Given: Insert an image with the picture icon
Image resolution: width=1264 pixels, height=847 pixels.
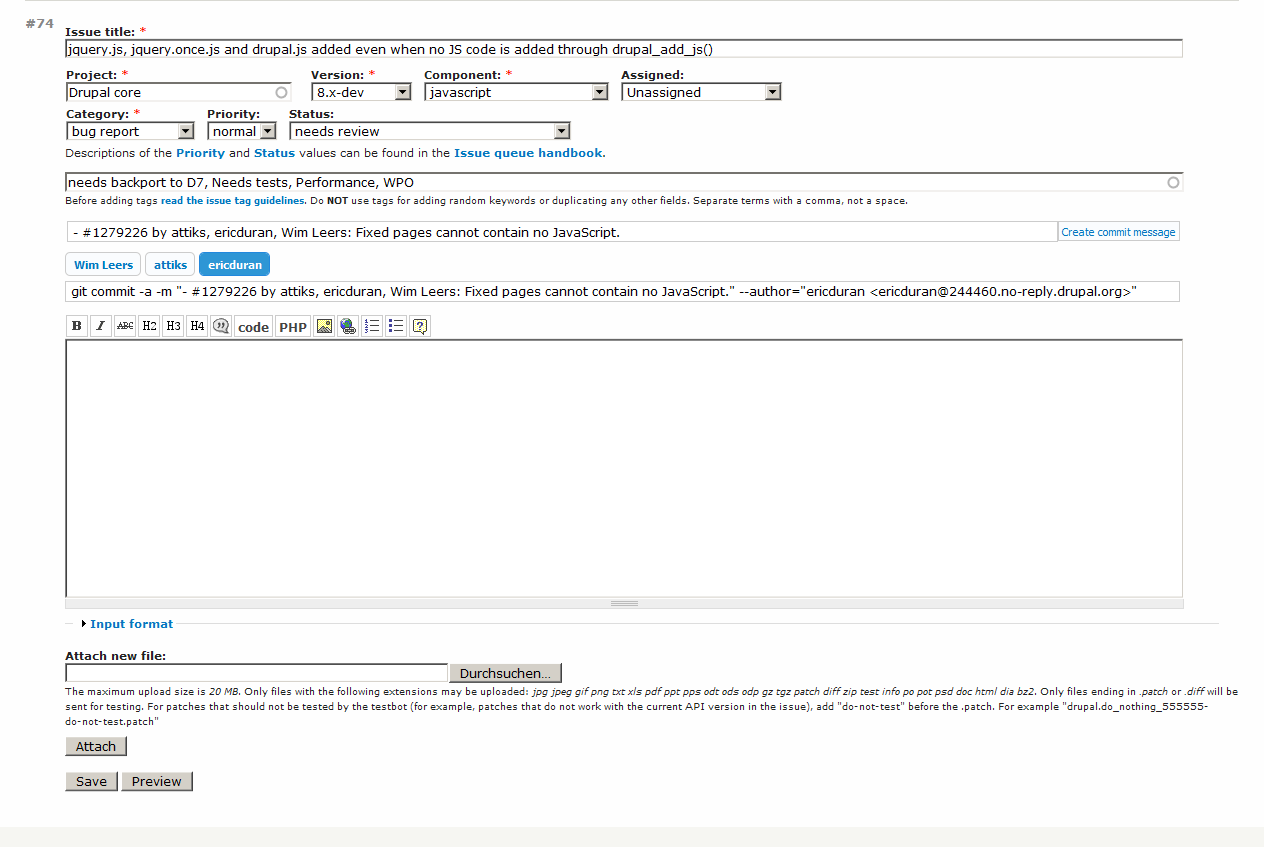Looking at the screenshot, I should pyautogui.click(x=324, y=326).
